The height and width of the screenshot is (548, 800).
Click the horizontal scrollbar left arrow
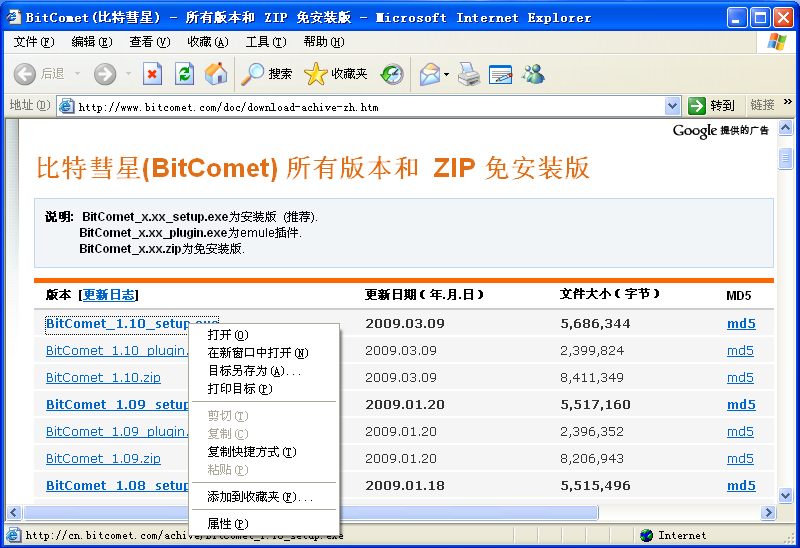coord(14,512)
